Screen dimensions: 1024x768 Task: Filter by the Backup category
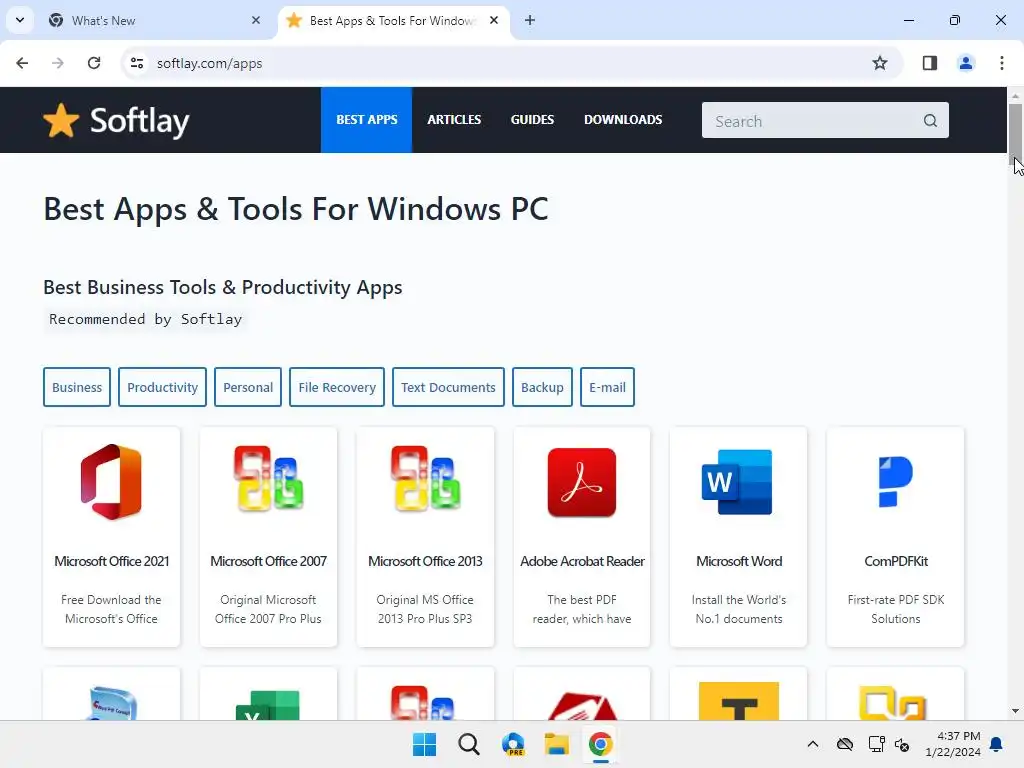(542, 387)
